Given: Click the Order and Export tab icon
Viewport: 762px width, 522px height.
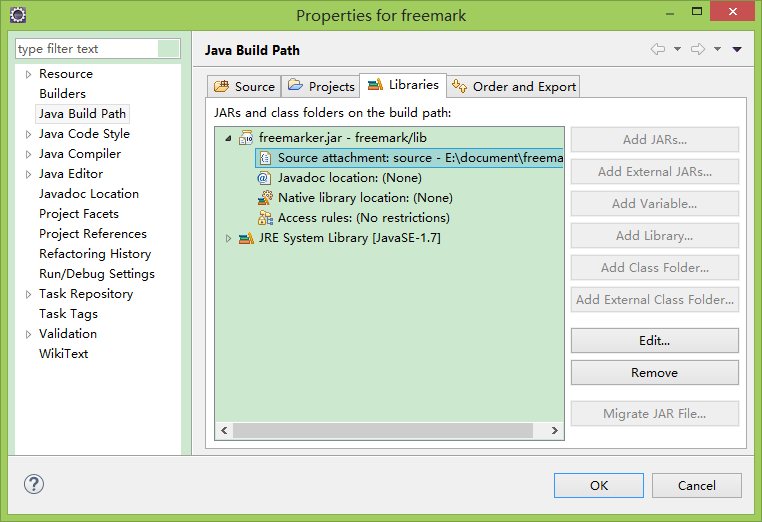Looking at the screenshot, I should coord(459,86).
